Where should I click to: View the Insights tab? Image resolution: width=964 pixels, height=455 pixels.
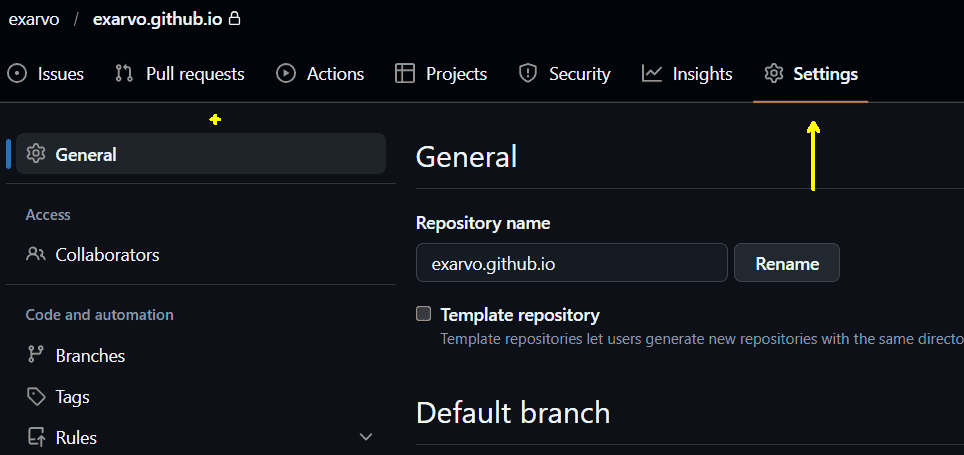687,74
